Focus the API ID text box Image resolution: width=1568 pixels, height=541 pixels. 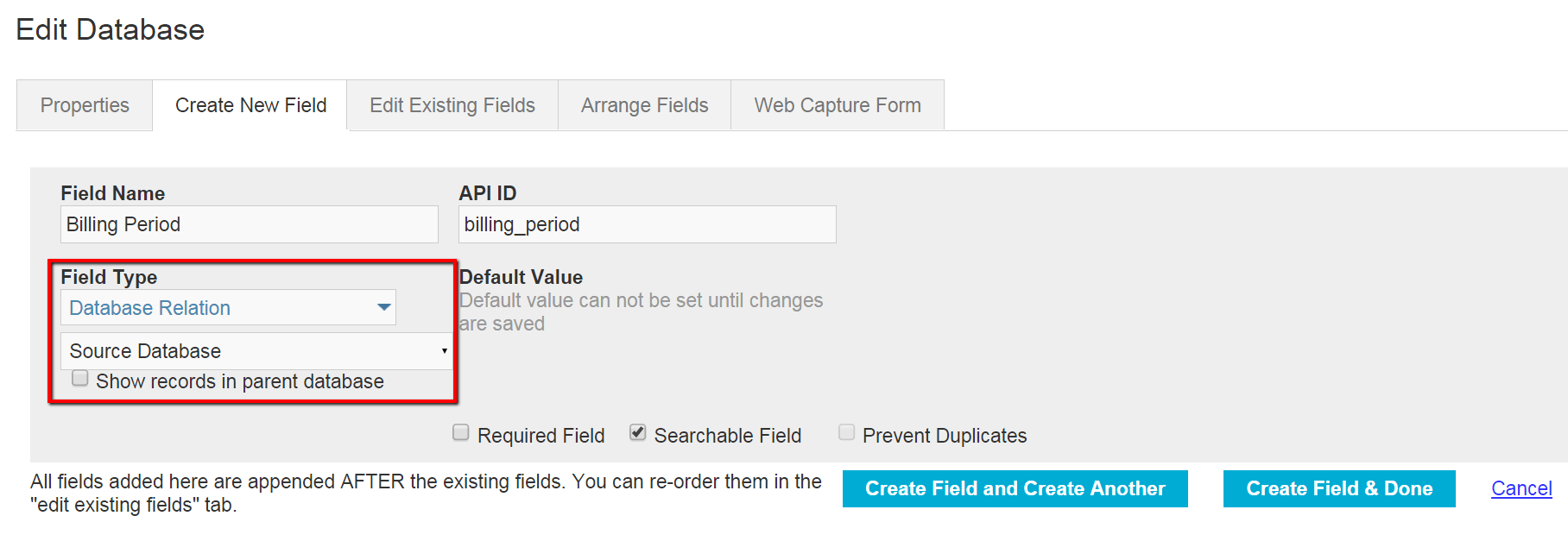point(647,224)
